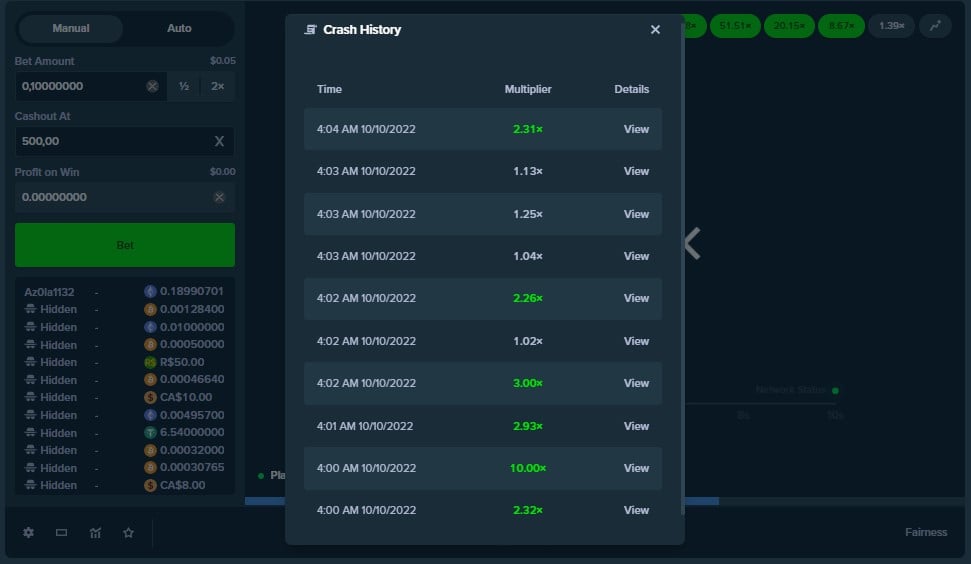The height and width of the screenshot is (564, 971).
Task: Halve the bet with ½ button
Action: (184, 87)
